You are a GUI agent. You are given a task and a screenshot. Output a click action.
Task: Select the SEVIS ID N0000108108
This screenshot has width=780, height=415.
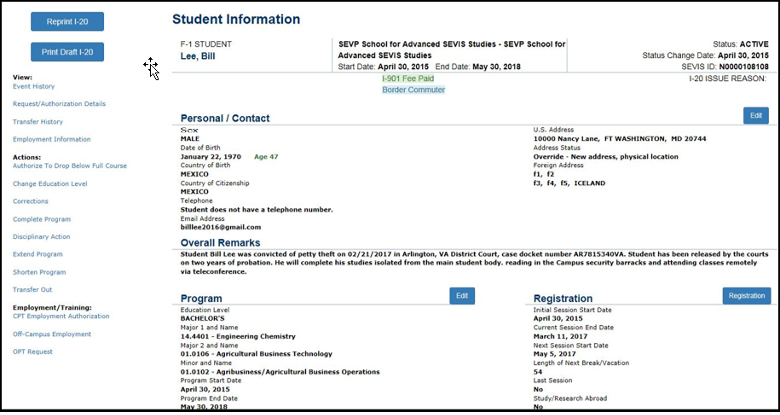pyautogui.click(x=743, y=67)
